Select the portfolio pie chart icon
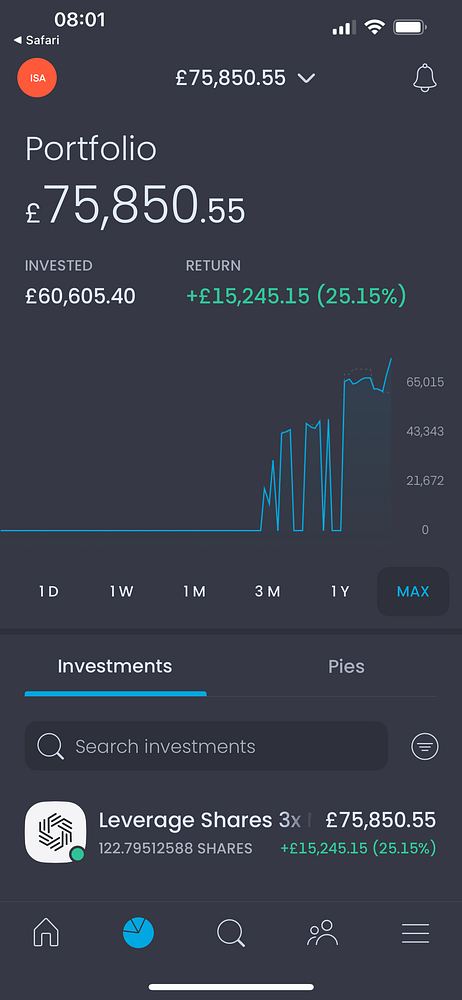Screen dimensions: 462x1000 coord(138,933)
